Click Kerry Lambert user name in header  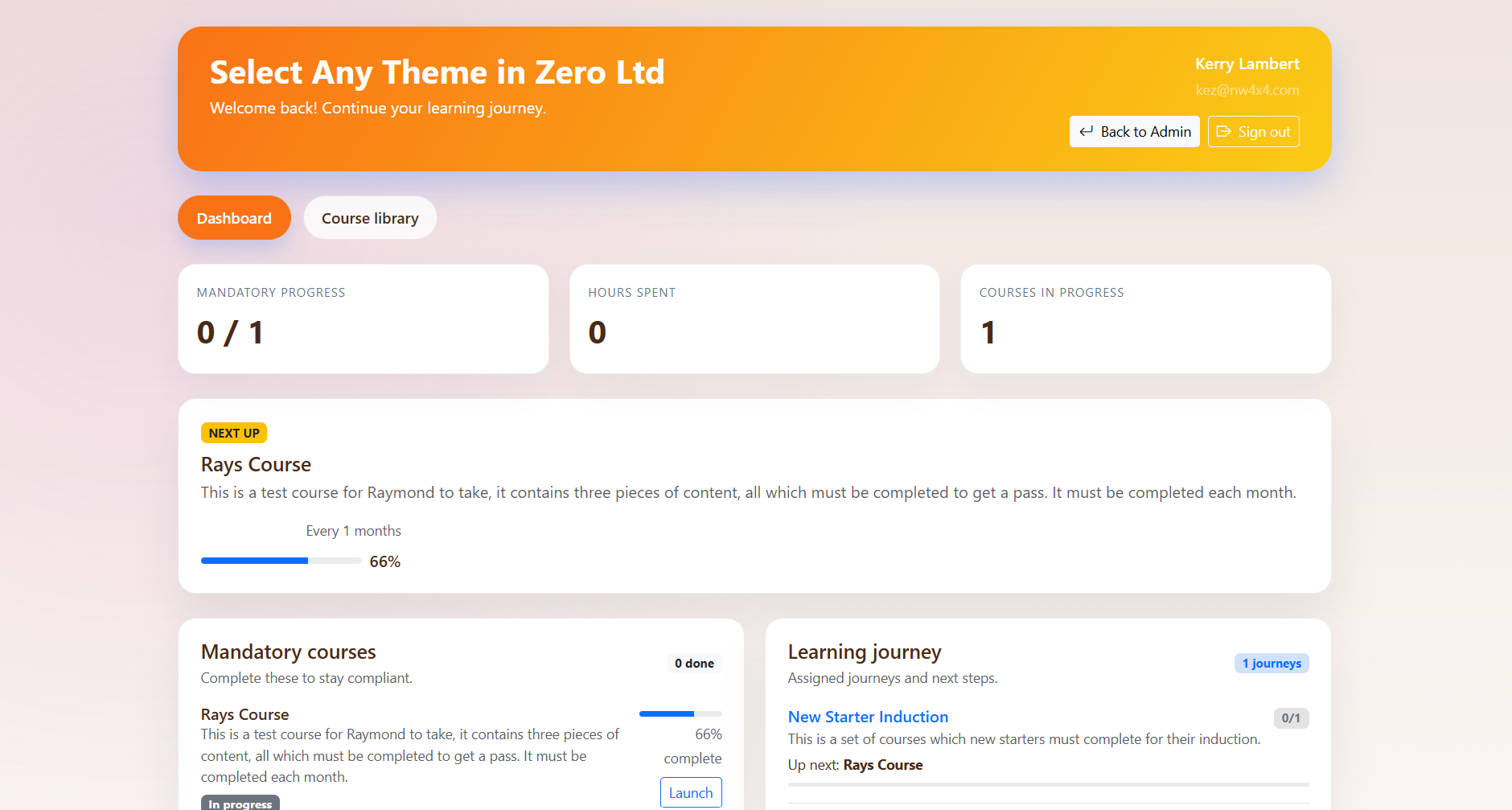(1247, 64)
